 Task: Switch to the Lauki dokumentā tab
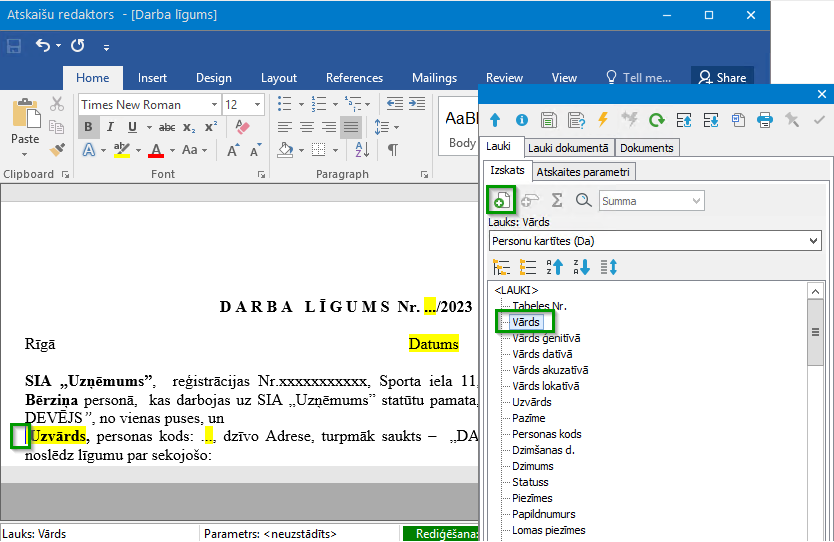pos(568,148)
